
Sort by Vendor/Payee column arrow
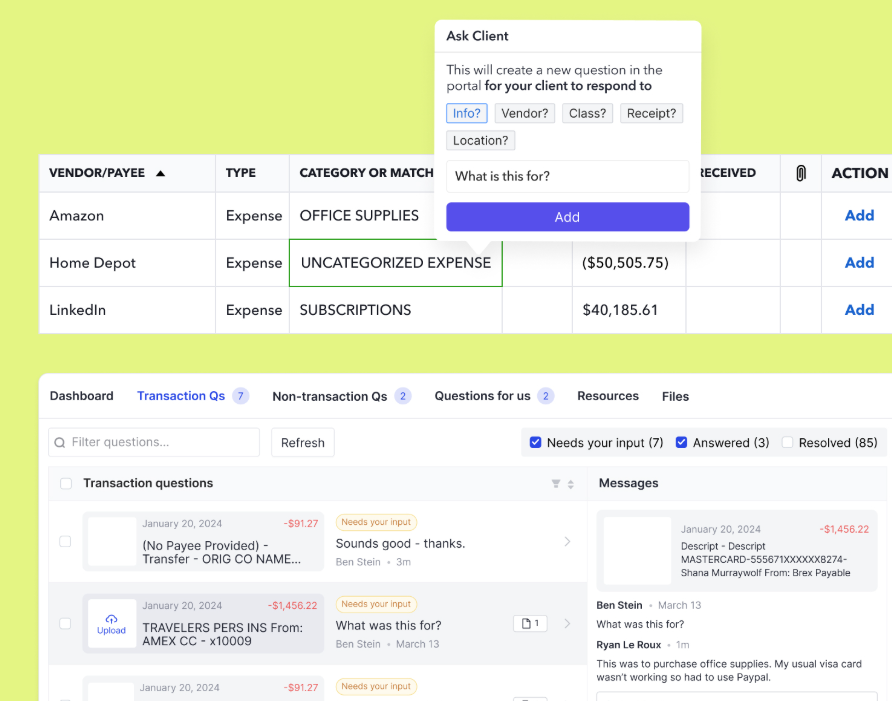(x=160, y=173)
